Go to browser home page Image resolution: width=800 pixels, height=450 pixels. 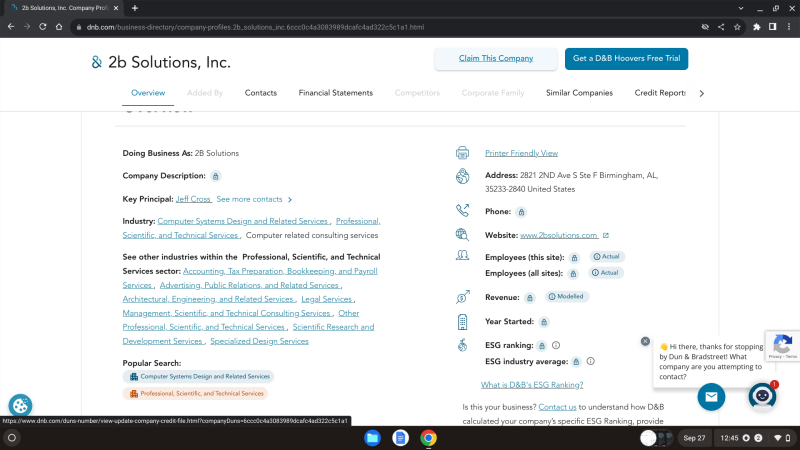pos(59,27)
